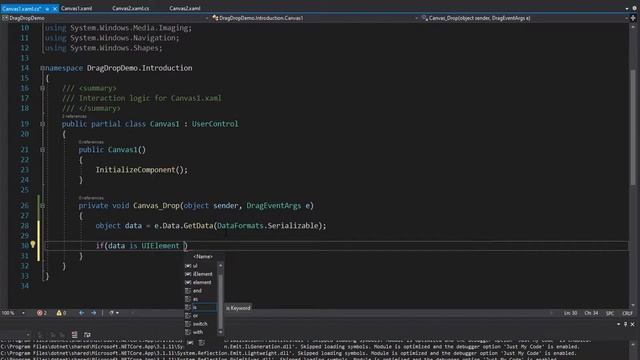Click Ch 34 column indicator

[x=591, y=313]
